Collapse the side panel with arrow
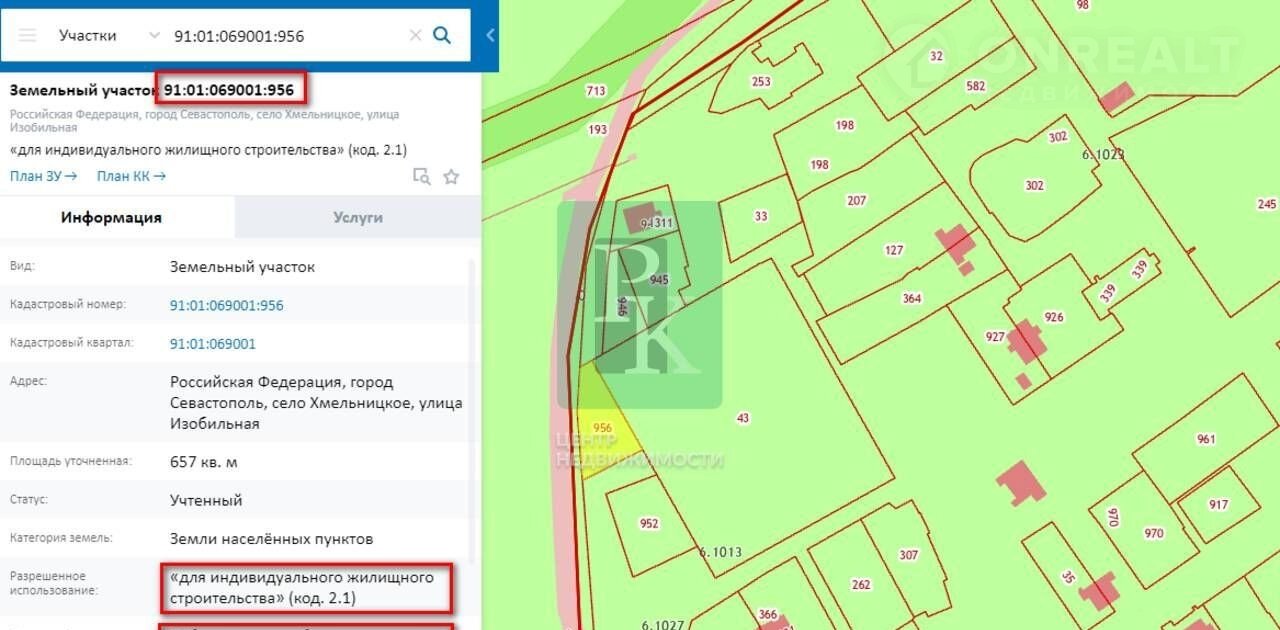This screenshot has height=630, width=1280. (490, 36)
